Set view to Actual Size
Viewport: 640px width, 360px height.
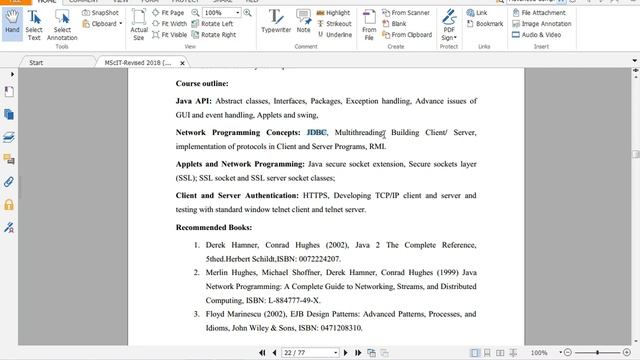tap(139, 25)
